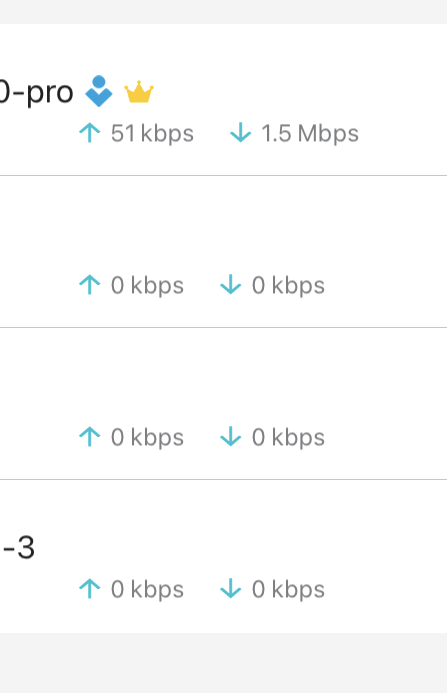Click the upload arrow next to 51 kbps
Viewport: 447px width, 693px height.
point(90,133)
